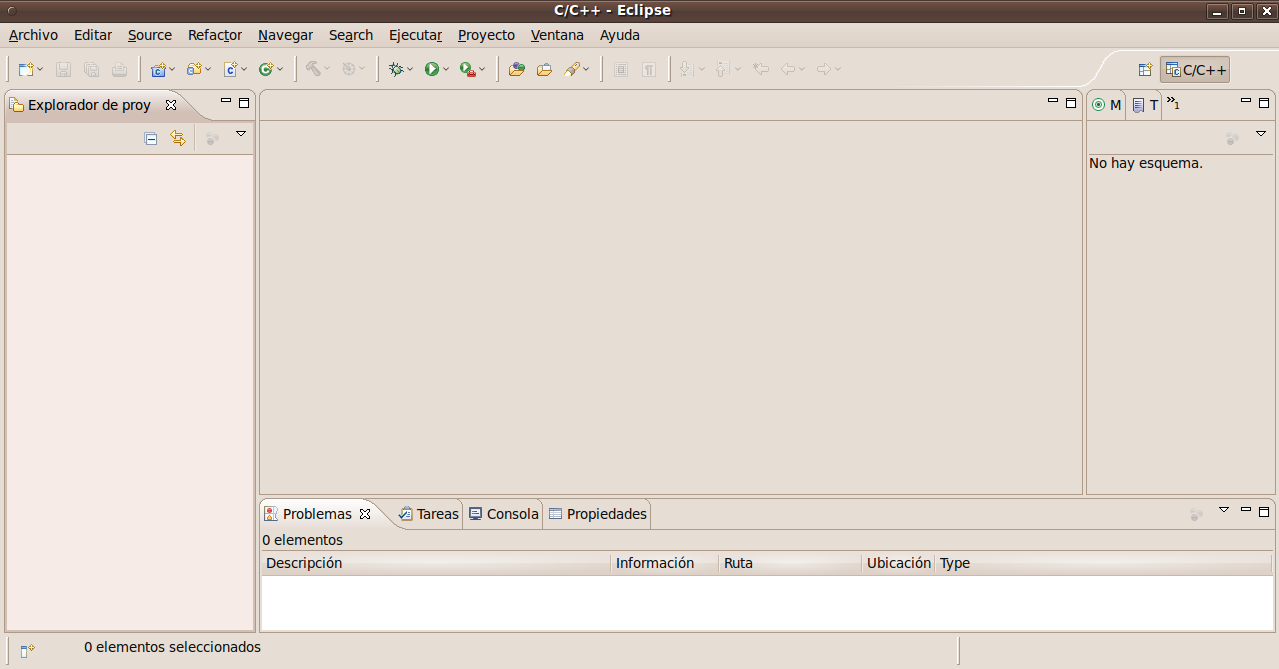1279x669 pixels.
Task: Open the Ejecutar menu
Action: click(415, 35)
